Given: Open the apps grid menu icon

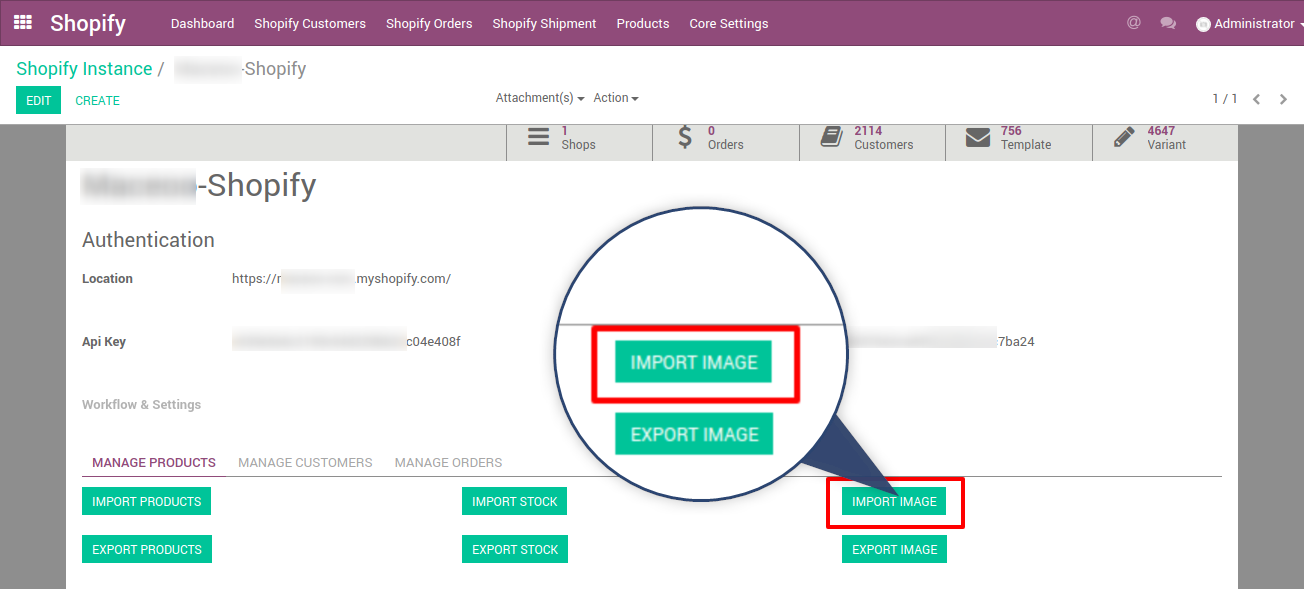Looking at the screenshot, I should [22, 22].
